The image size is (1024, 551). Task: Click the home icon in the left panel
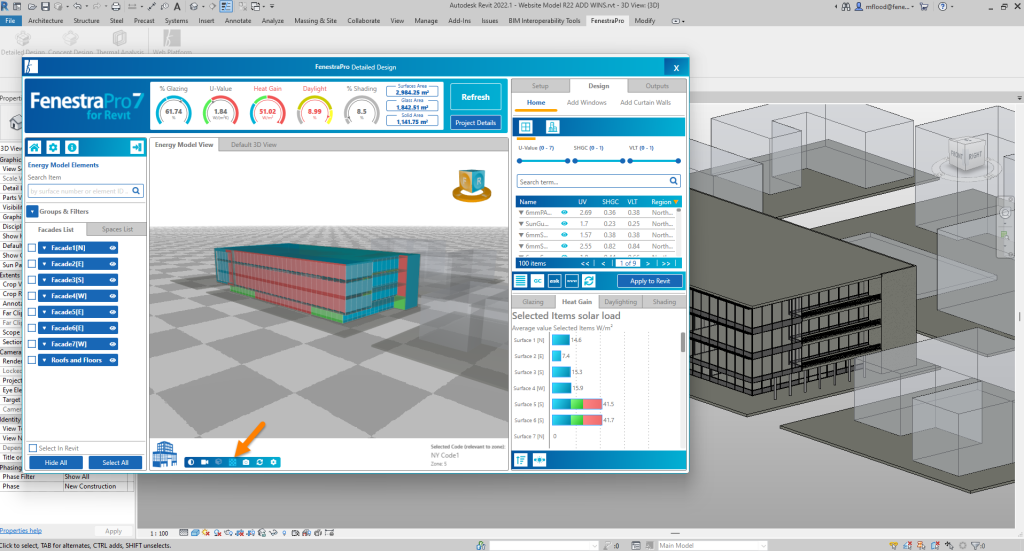pos(35,148)
